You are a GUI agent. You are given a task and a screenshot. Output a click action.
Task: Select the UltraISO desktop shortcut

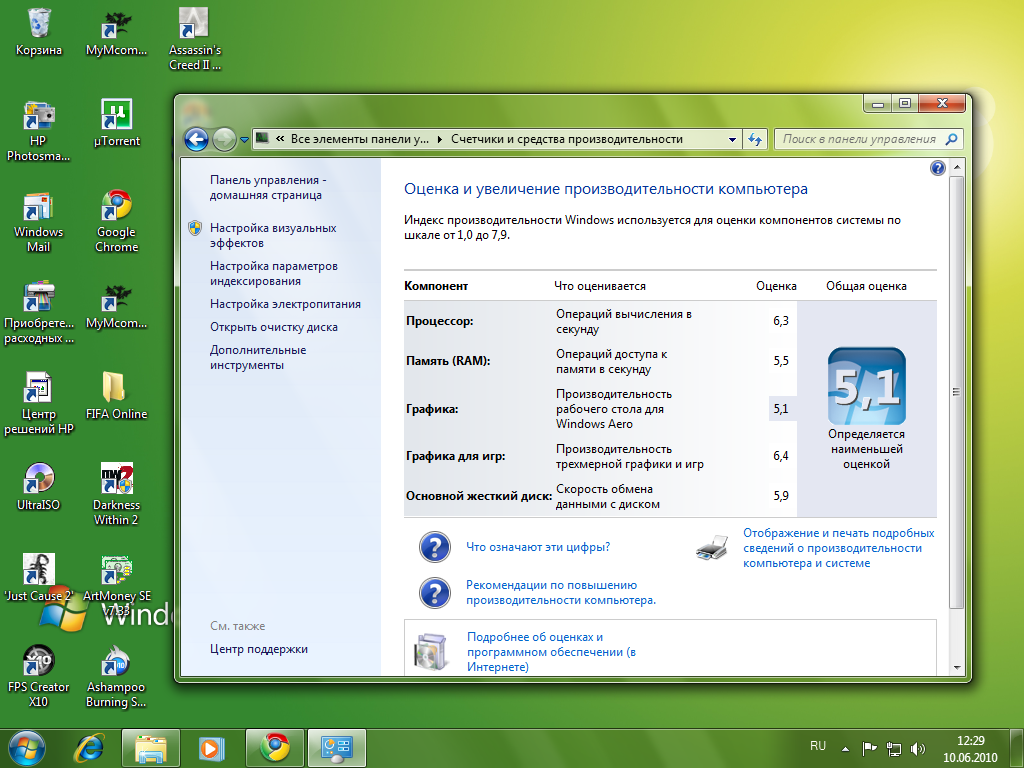tap(38, 487)
